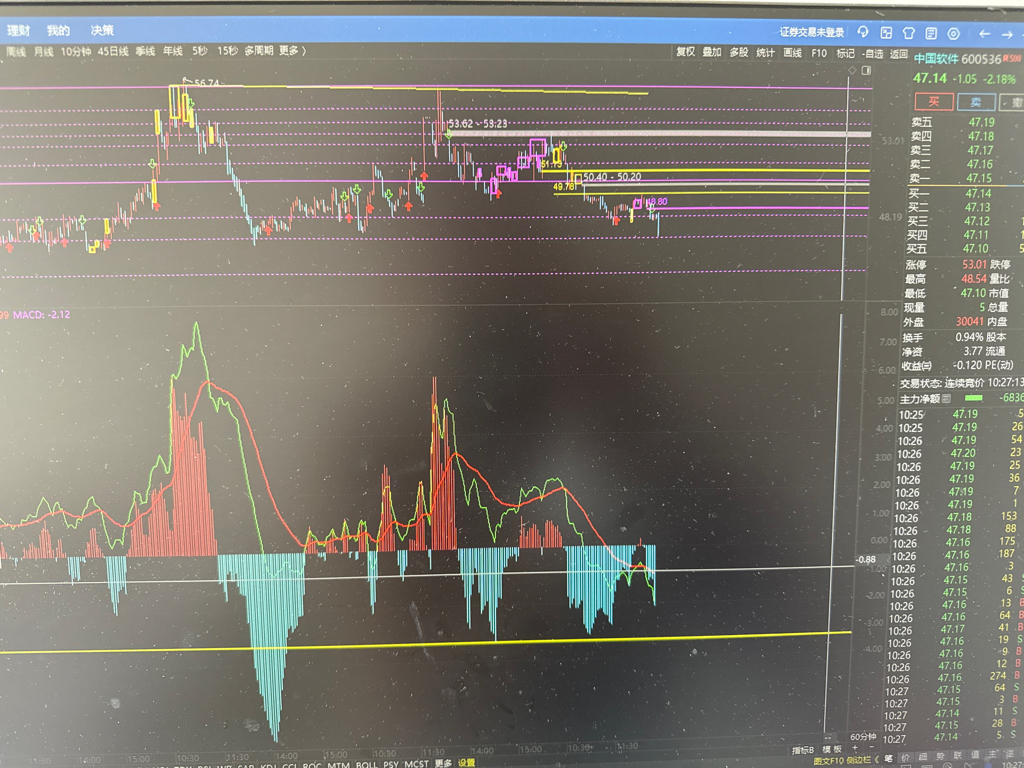Image resolution: width=1024 pixels, height=768 pixels.
Task: Click the 50.40 - 50.20 price annotation
Action: pyautogui.click(x=612, y=177)
